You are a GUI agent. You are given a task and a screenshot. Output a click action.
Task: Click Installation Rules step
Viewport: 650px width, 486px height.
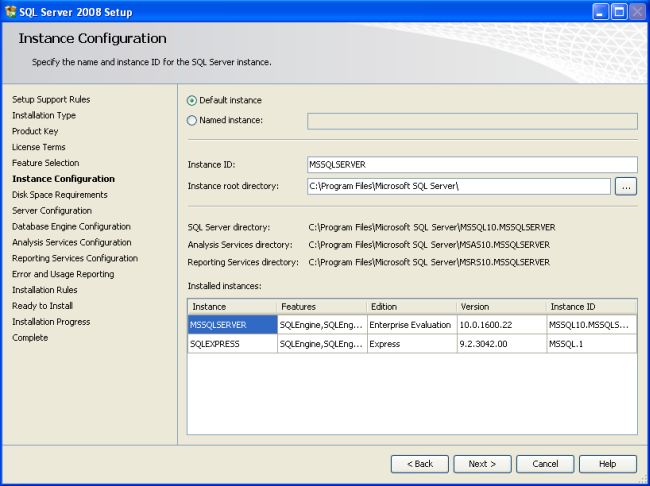(x=45, y=290)
